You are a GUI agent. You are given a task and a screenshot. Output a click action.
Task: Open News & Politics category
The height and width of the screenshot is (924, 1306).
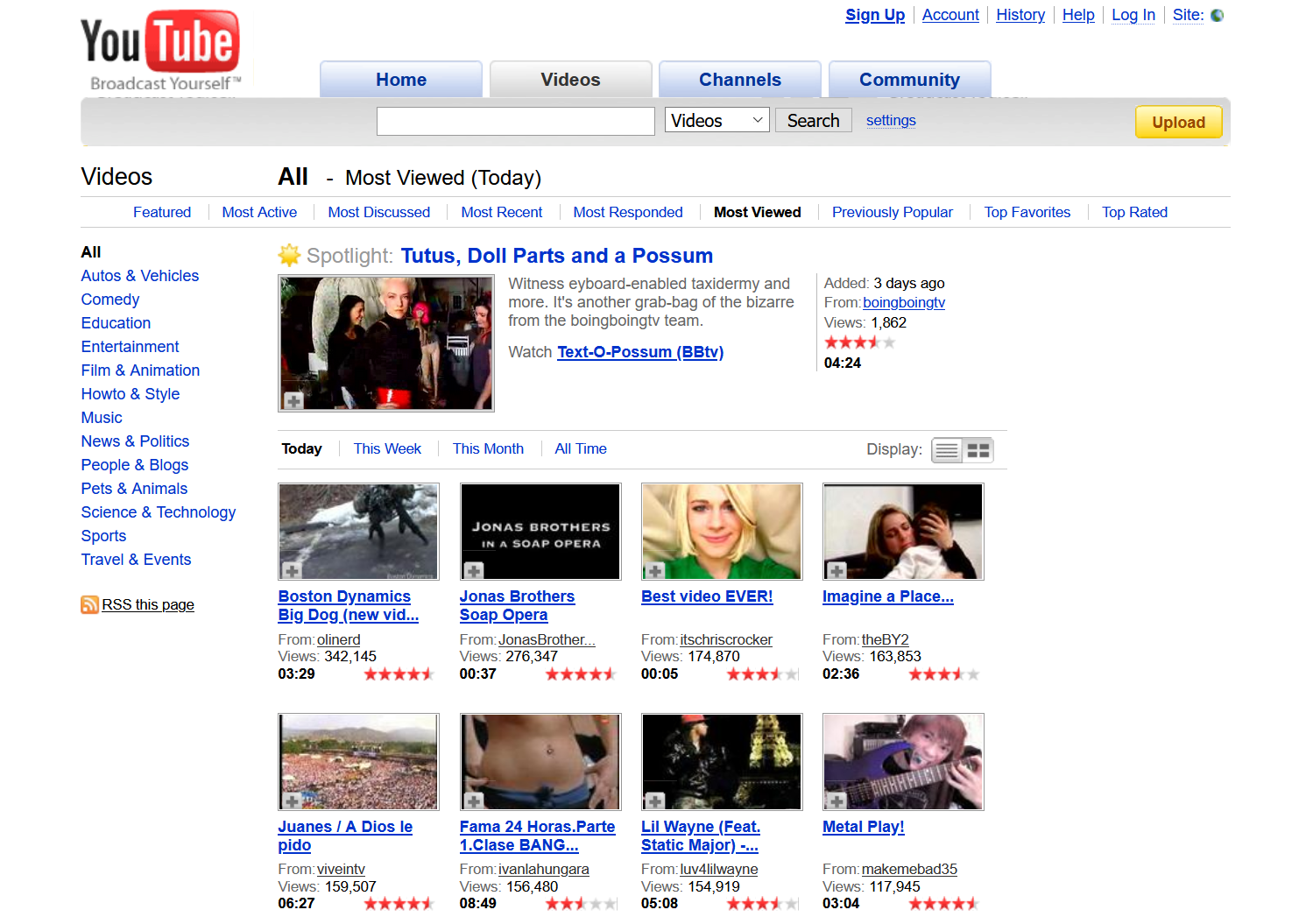click(135, 441)
